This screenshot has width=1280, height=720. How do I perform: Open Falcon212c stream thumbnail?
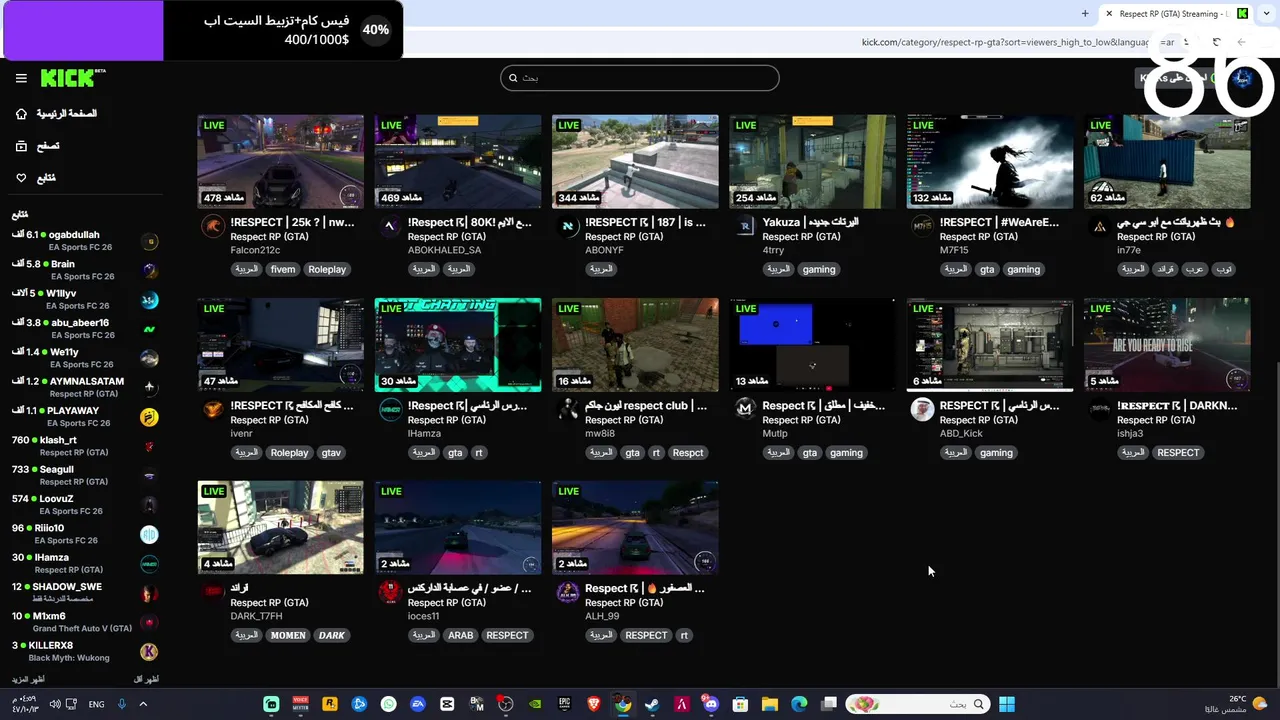click(x=281, y=161)
